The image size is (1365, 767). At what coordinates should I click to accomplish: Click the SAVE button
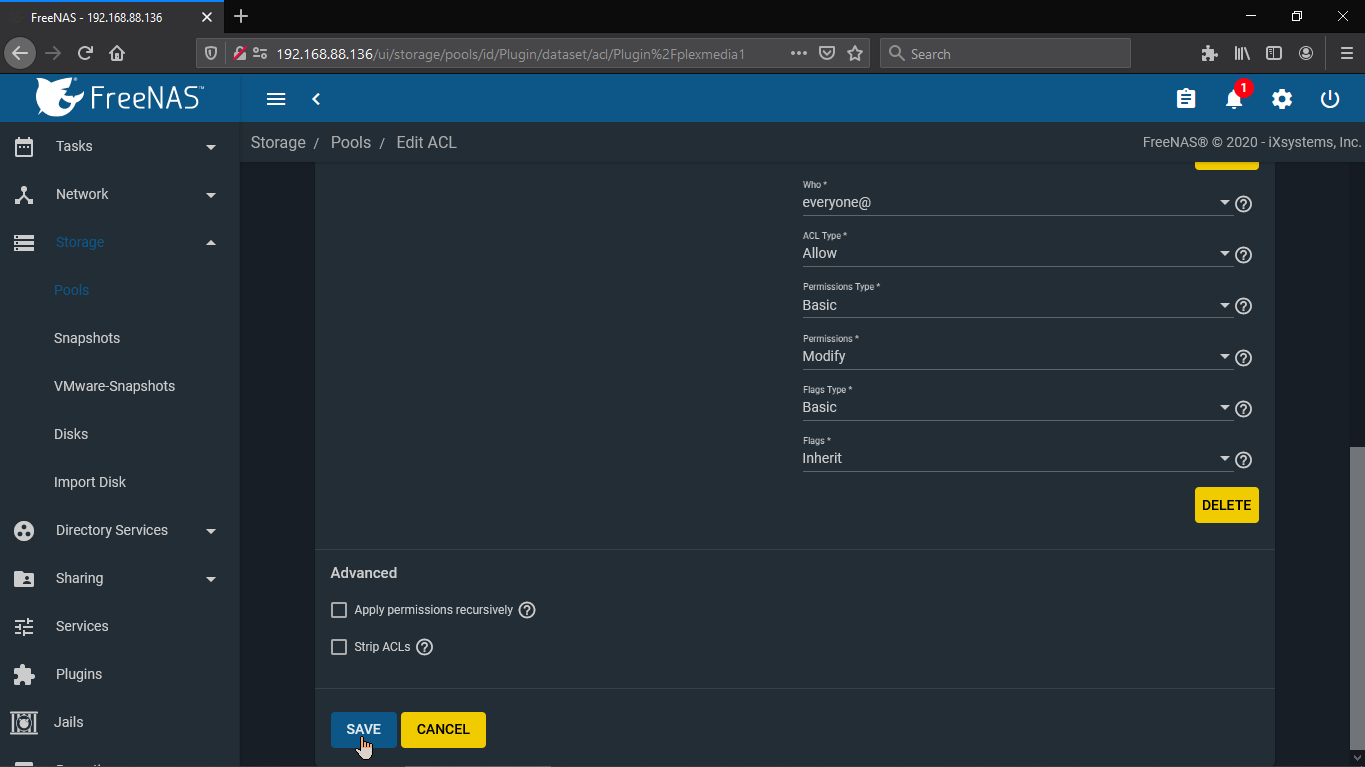[x=363, y=730]
